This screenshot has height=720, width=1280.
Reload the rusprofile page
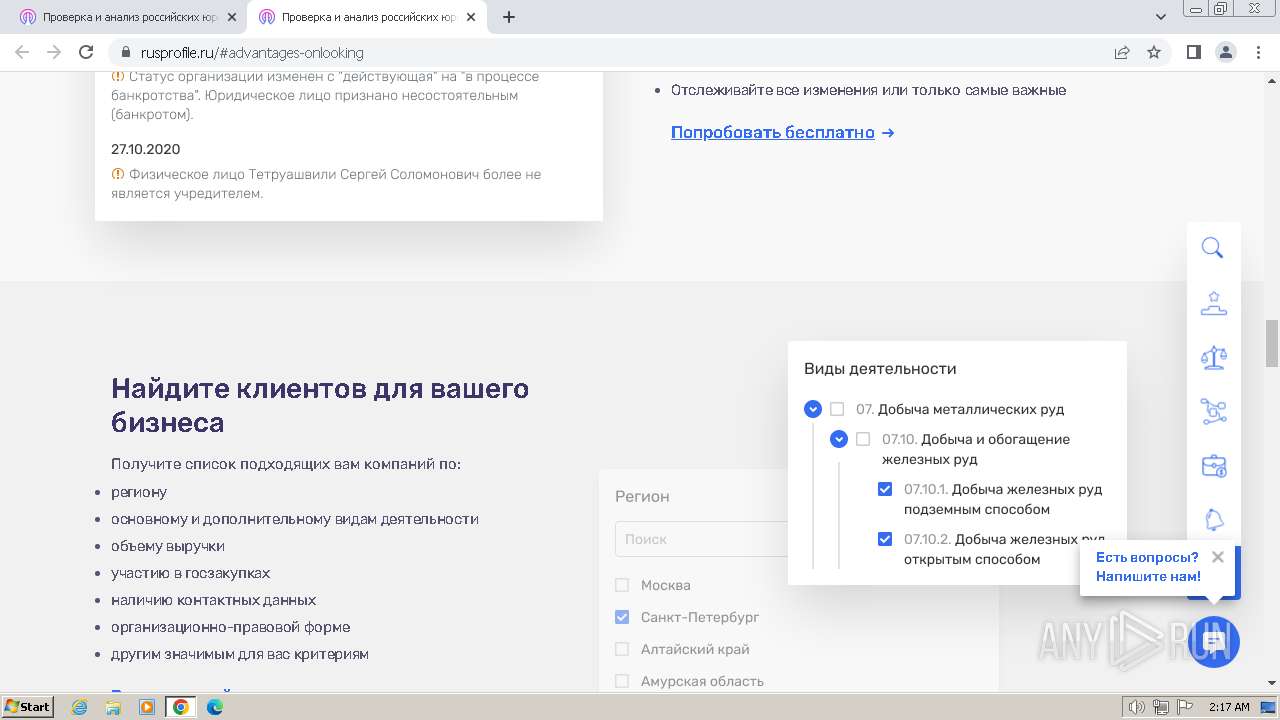(86, 52)
